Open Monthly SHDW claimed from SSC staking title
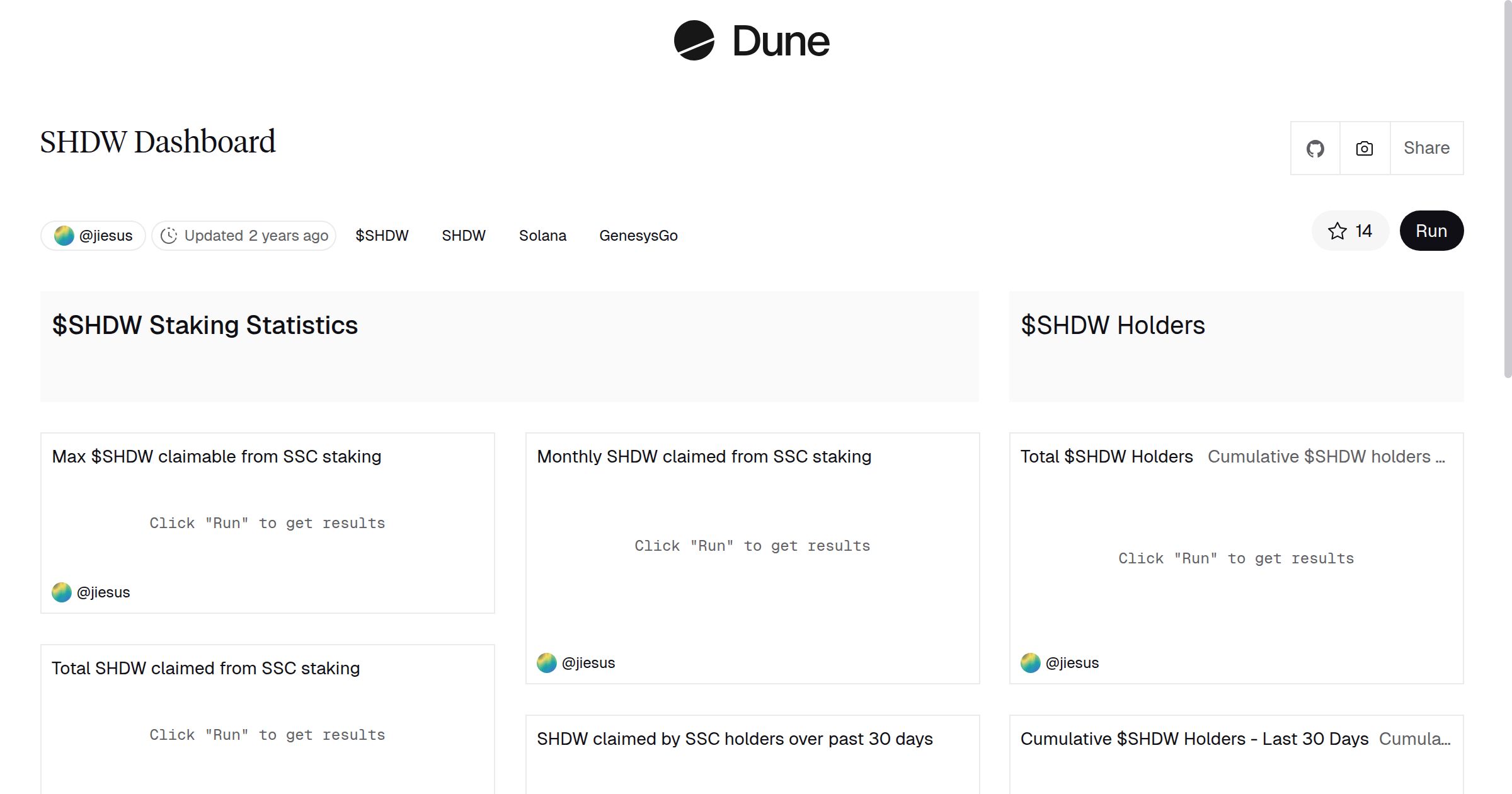This screenshot has width=1512, height=794. (x=704, y=457)
